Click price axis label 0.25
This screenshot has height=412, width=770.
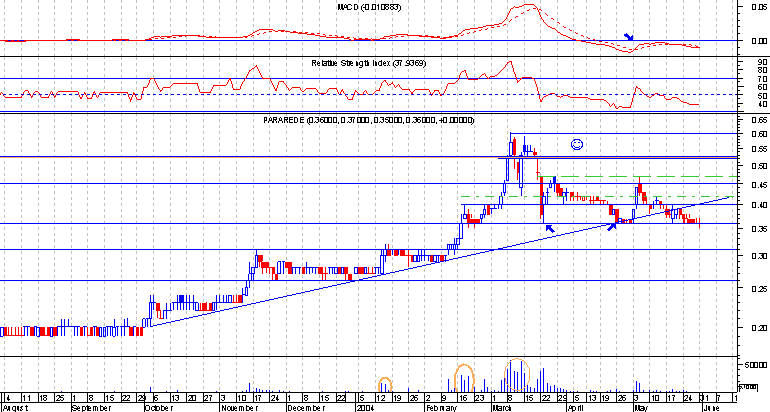759,288
